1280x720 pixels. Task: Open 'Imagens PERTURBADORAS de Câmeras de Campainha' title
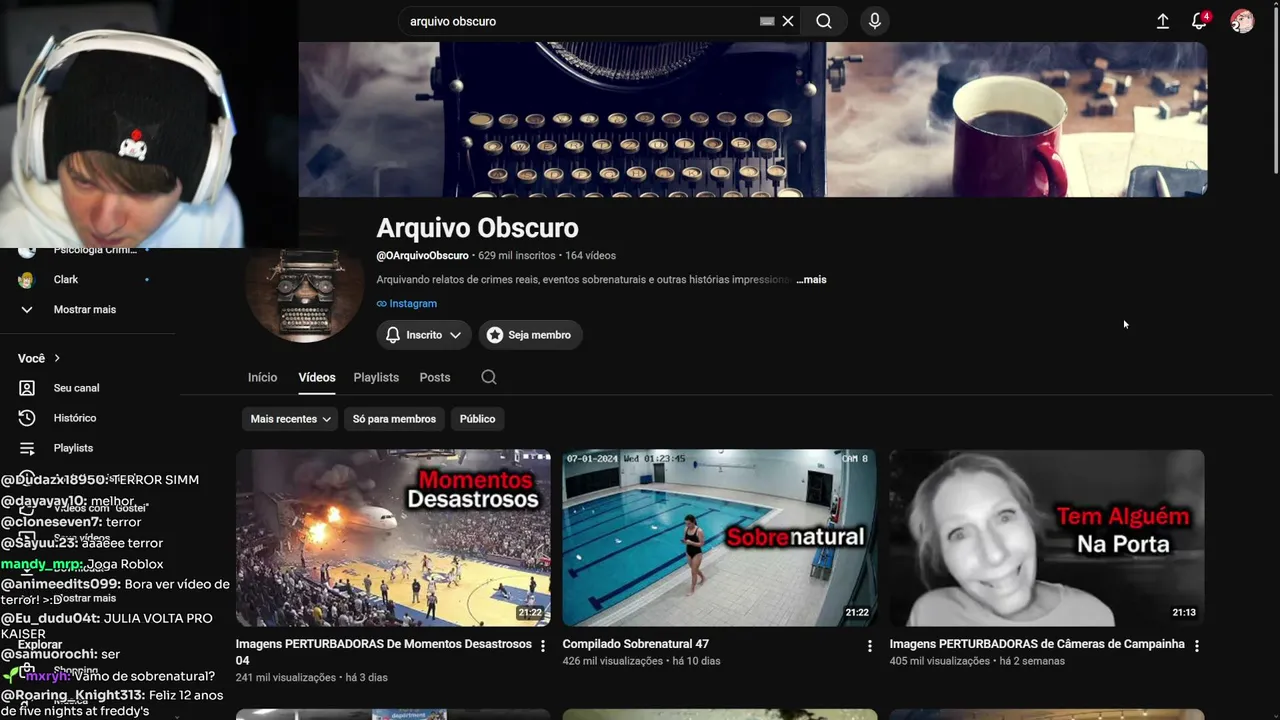[1037, 644]
